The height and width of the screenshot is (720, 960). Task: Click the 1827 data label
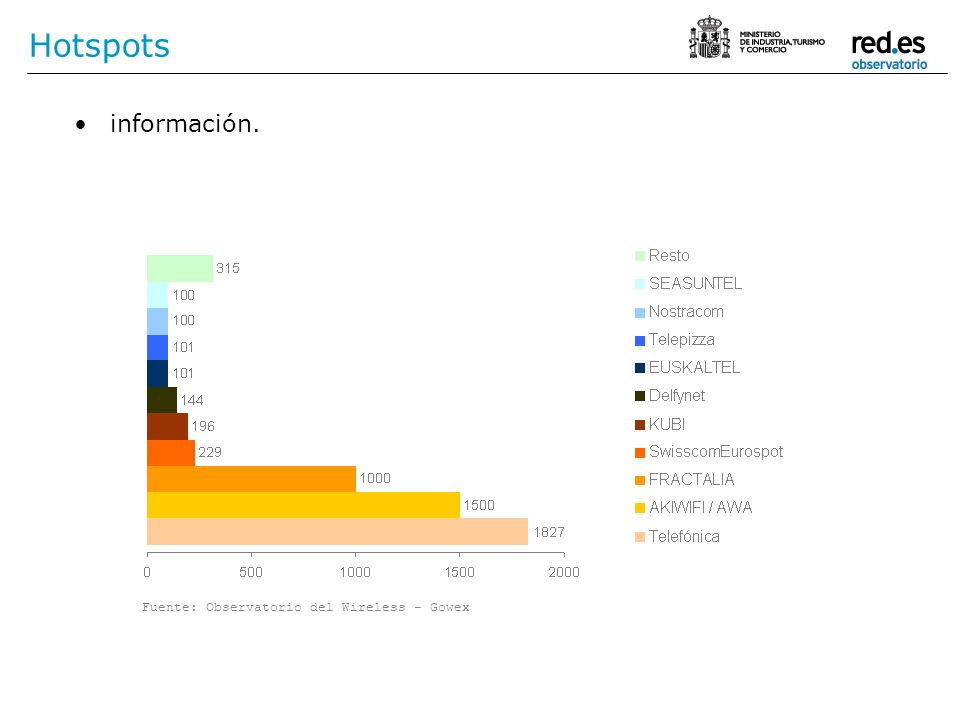tap(549, 532)
